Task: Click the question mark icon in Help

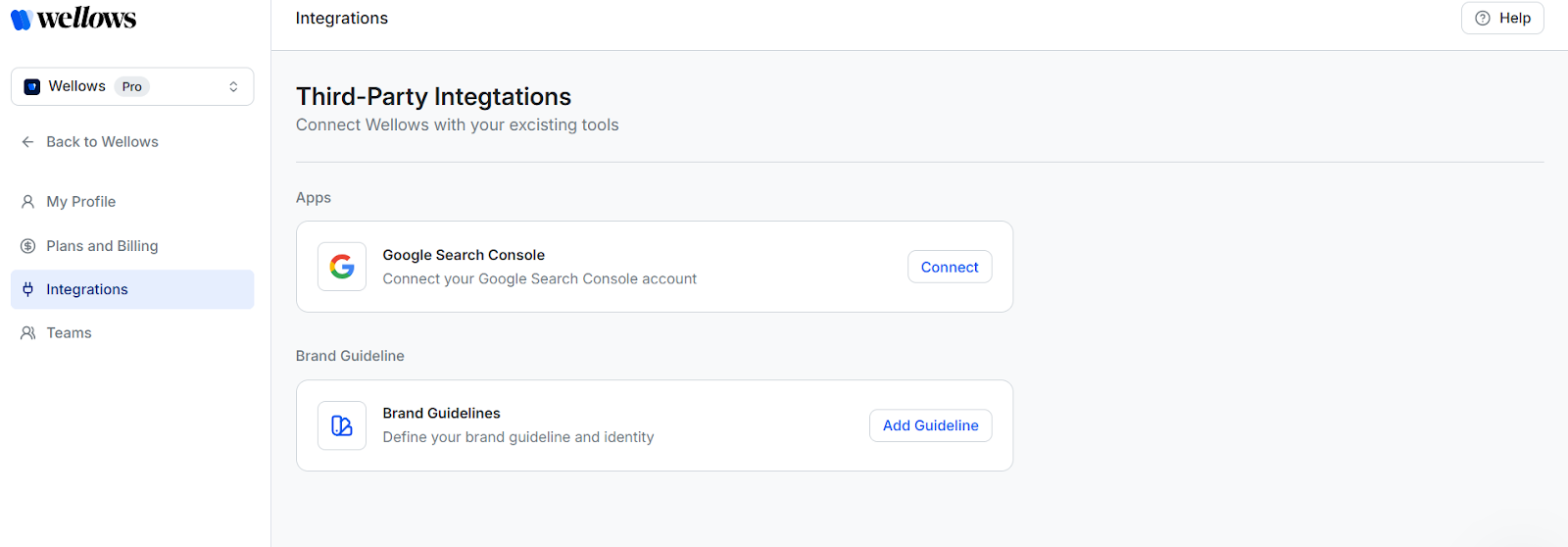Action: tap(1483, 19)
